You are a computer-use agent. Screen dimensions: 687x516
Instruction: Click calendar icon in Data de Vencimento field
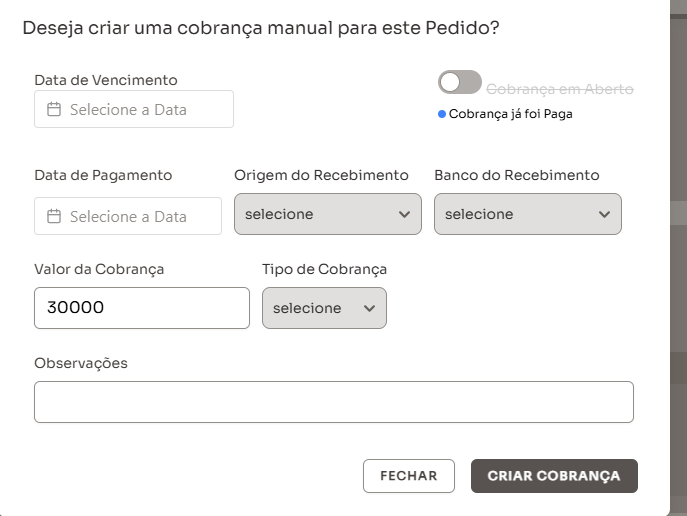pos(54,110)
